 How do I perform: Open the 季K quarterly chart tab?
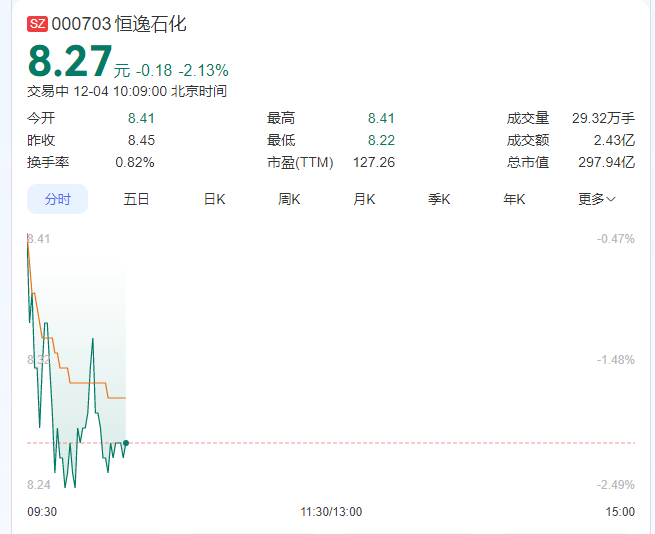click(x=439, y=199)
